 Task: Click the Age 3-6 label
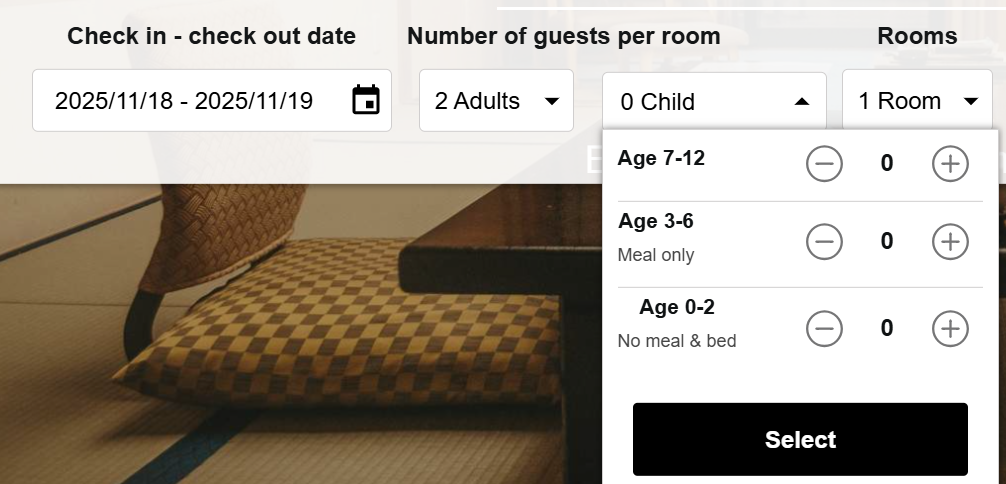(x=656, y=221)
